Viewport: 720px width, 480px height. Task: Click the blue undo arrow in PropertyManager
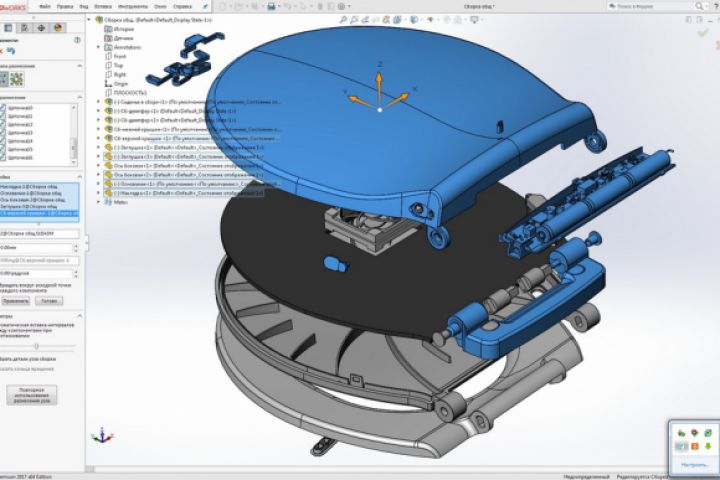(x=11, y=51)
